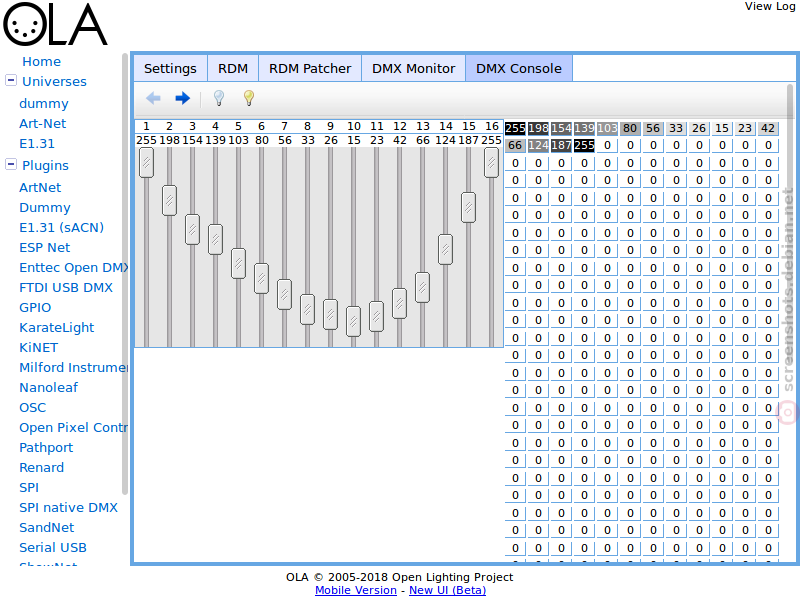Click the full-on yellow light bulb icon
The image size is (800, 600).
(248, 98)
